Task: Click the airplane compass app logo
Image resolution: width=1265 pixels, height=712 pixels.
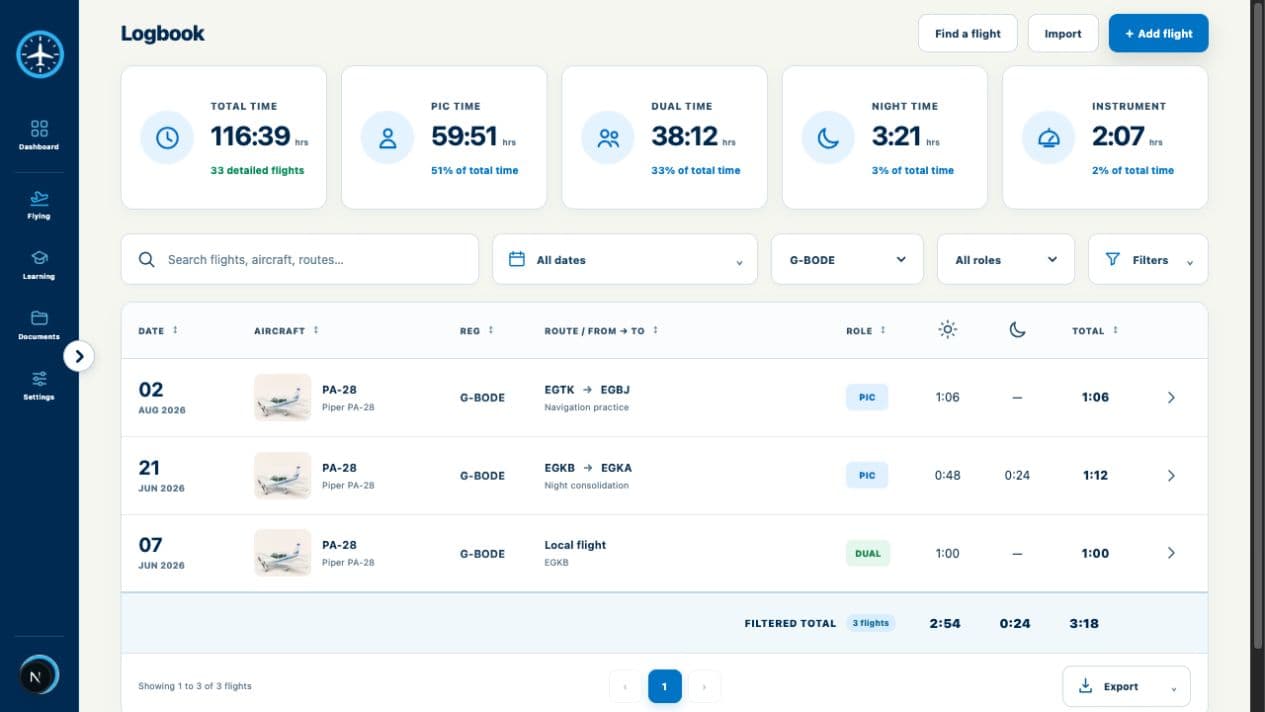Action: (40, 54)
